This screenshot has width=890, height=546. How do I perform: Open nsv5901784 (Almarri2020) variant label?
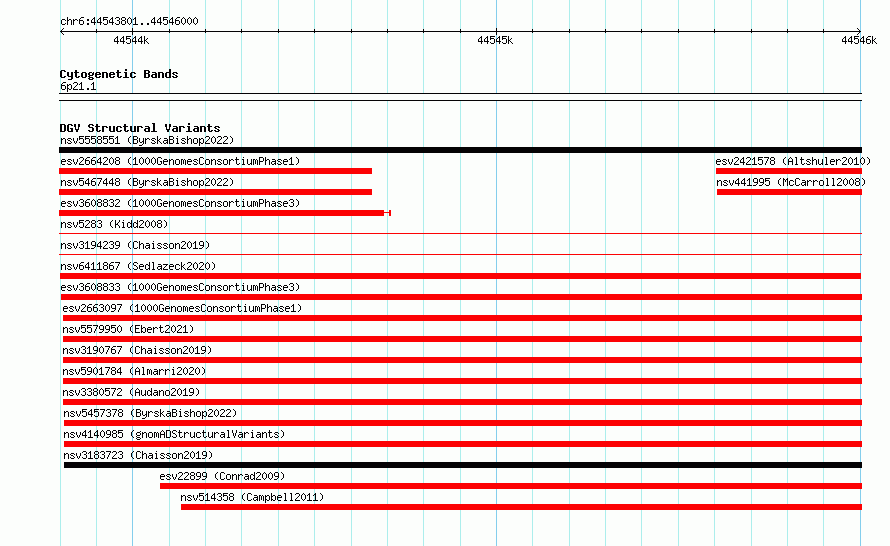pos(135,371)
